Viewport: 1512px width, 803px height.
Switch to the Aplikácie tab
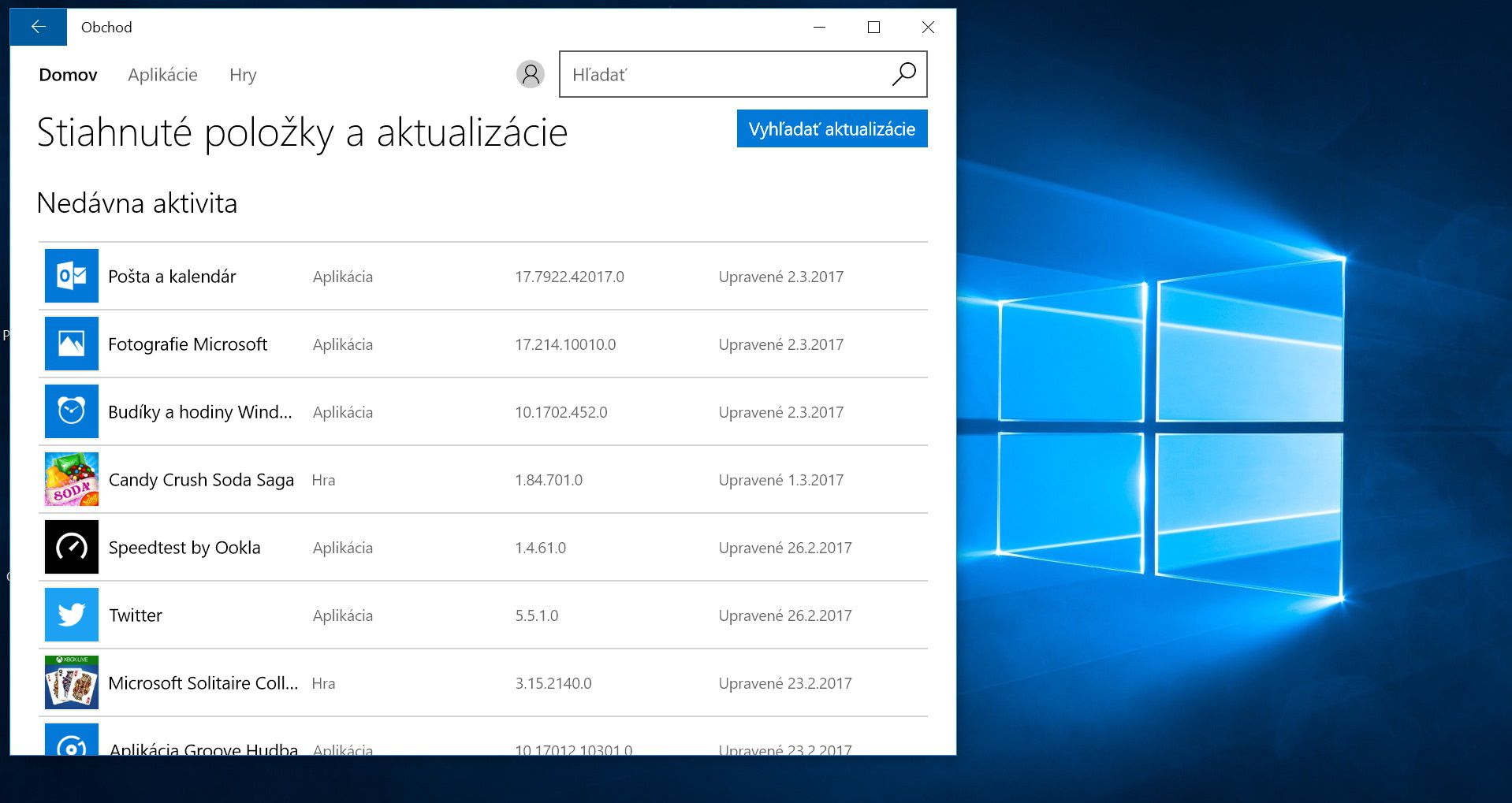point(162,75)
